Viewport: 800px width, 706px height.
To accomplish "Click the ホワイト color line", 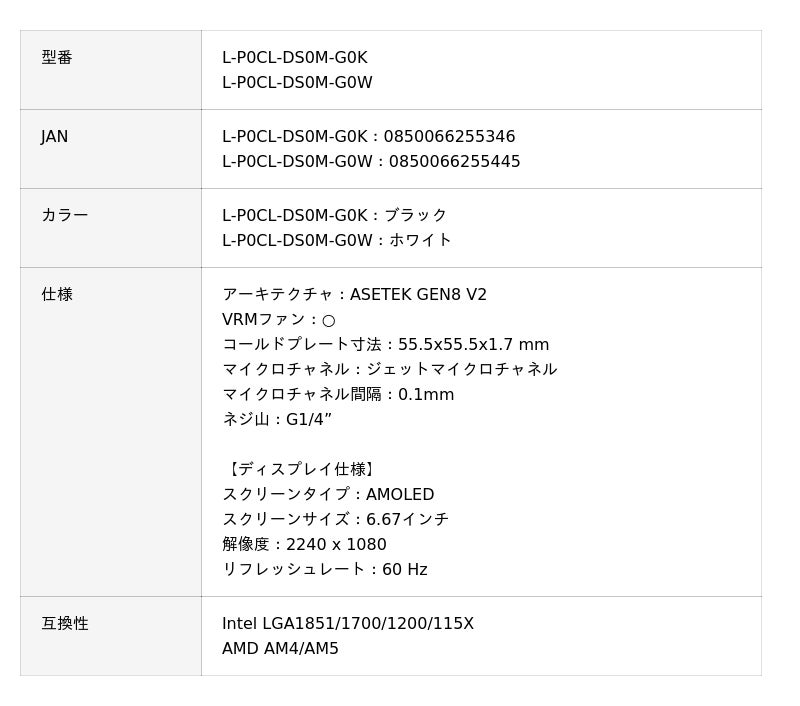I will [337, 241].
